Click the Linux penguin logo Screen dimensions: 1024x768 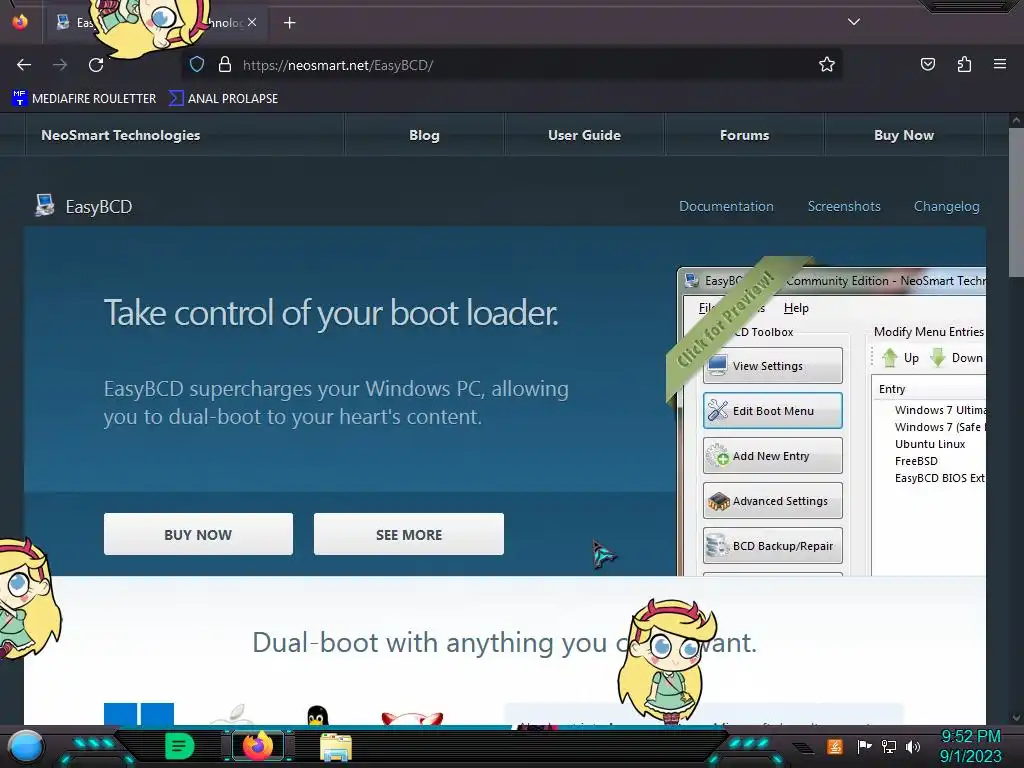point(317,715)
